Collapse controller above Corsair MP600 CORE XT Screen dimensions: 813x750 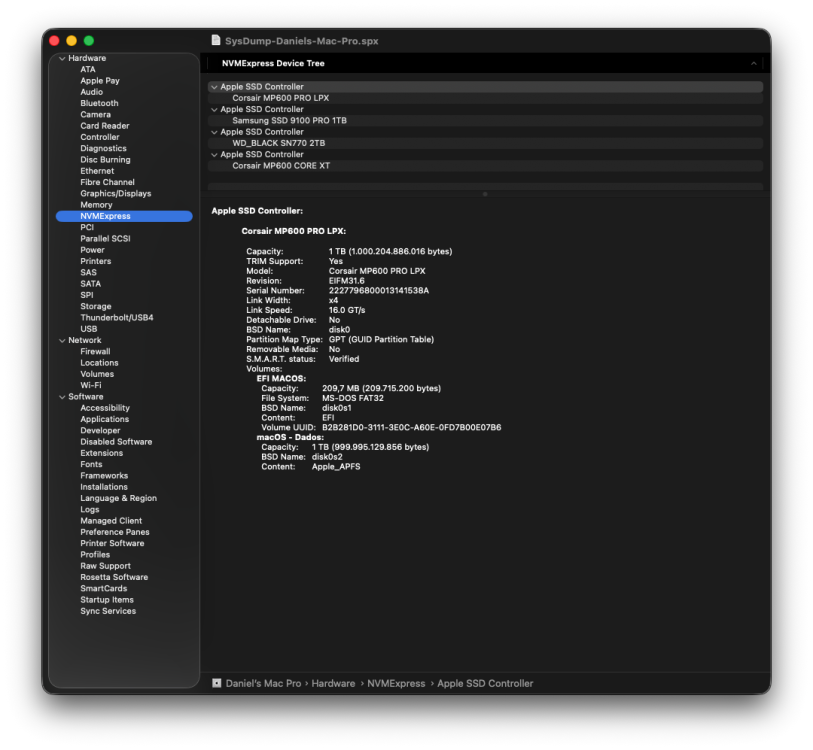(x=214, y=155)
